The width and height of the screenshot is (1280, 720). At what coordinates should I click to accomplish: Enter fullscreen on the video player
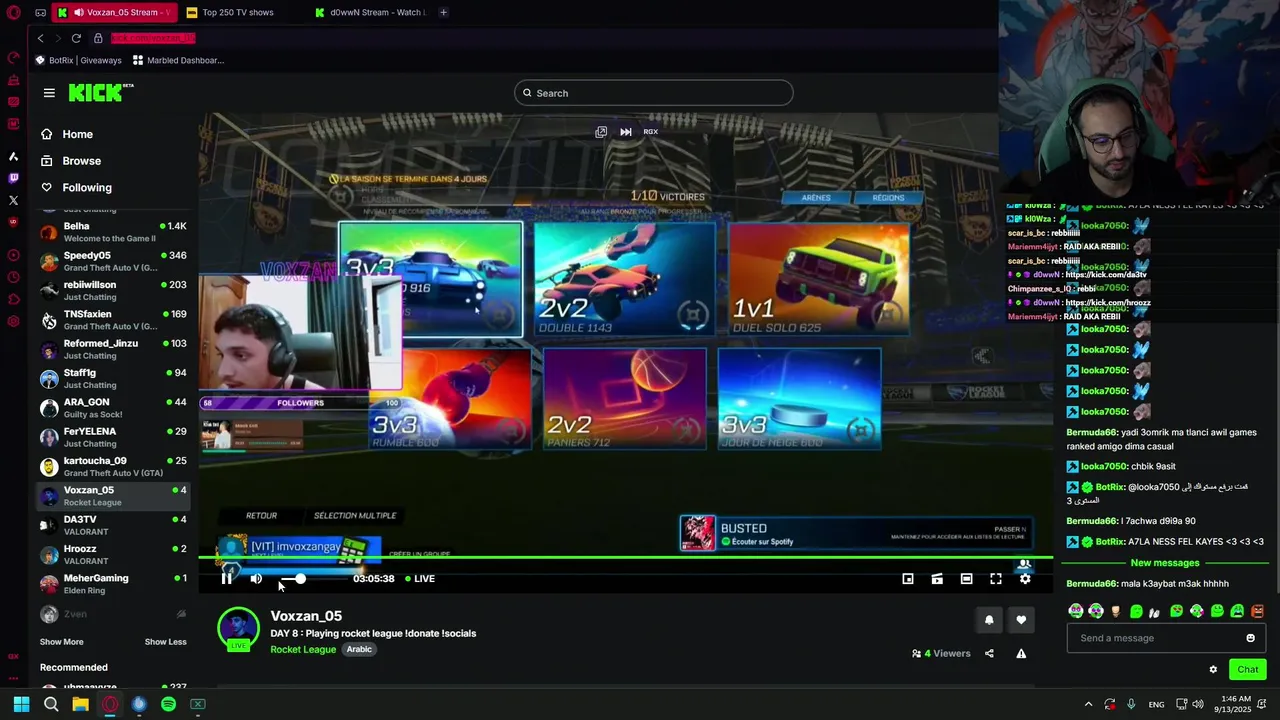pyautogui.click(x=996, y=579)
